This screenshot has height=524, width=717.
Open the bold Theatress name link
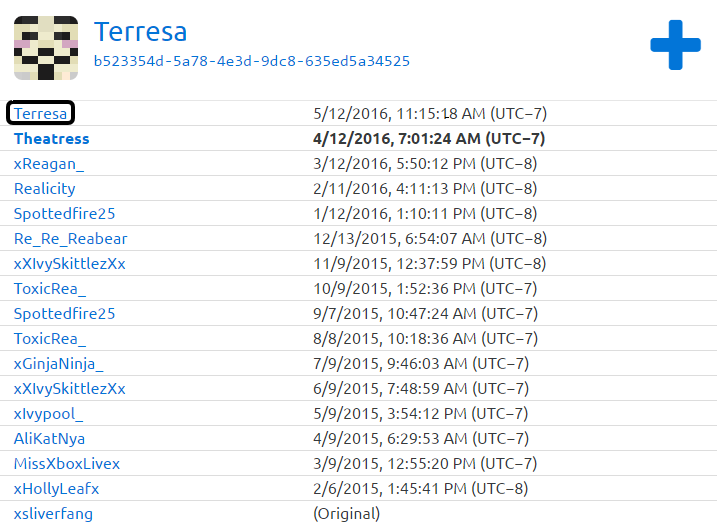pyautogui.click(x=51, y=139)
